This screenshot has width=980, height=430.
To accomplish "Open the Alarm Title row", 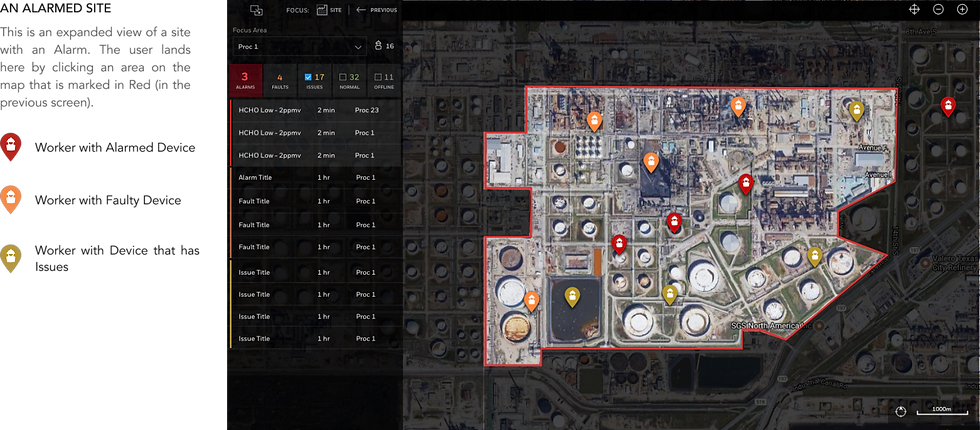I will (x=315, y=178).
